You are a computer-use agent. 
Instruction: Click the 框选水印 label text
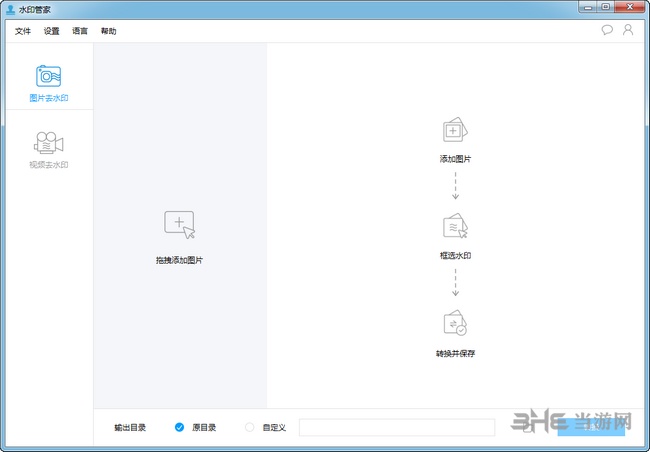point(455,255)
